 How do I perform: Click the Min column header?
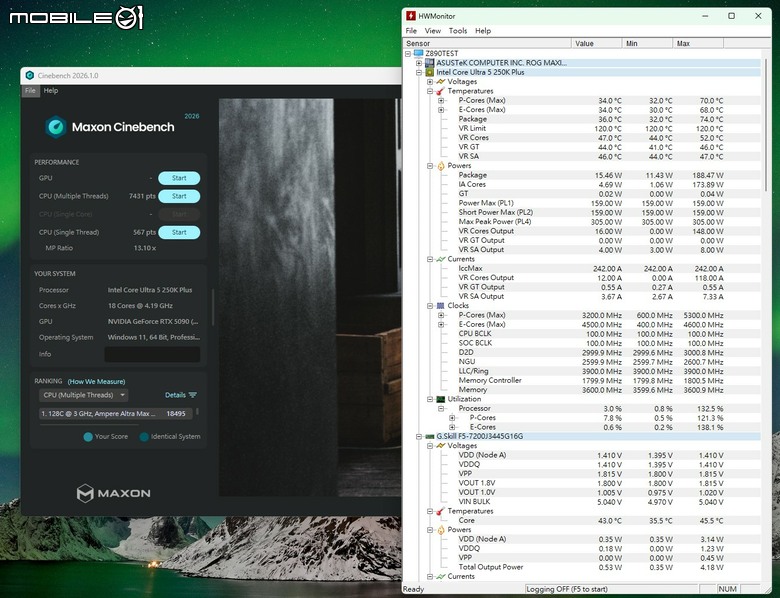tap(647, 44)
